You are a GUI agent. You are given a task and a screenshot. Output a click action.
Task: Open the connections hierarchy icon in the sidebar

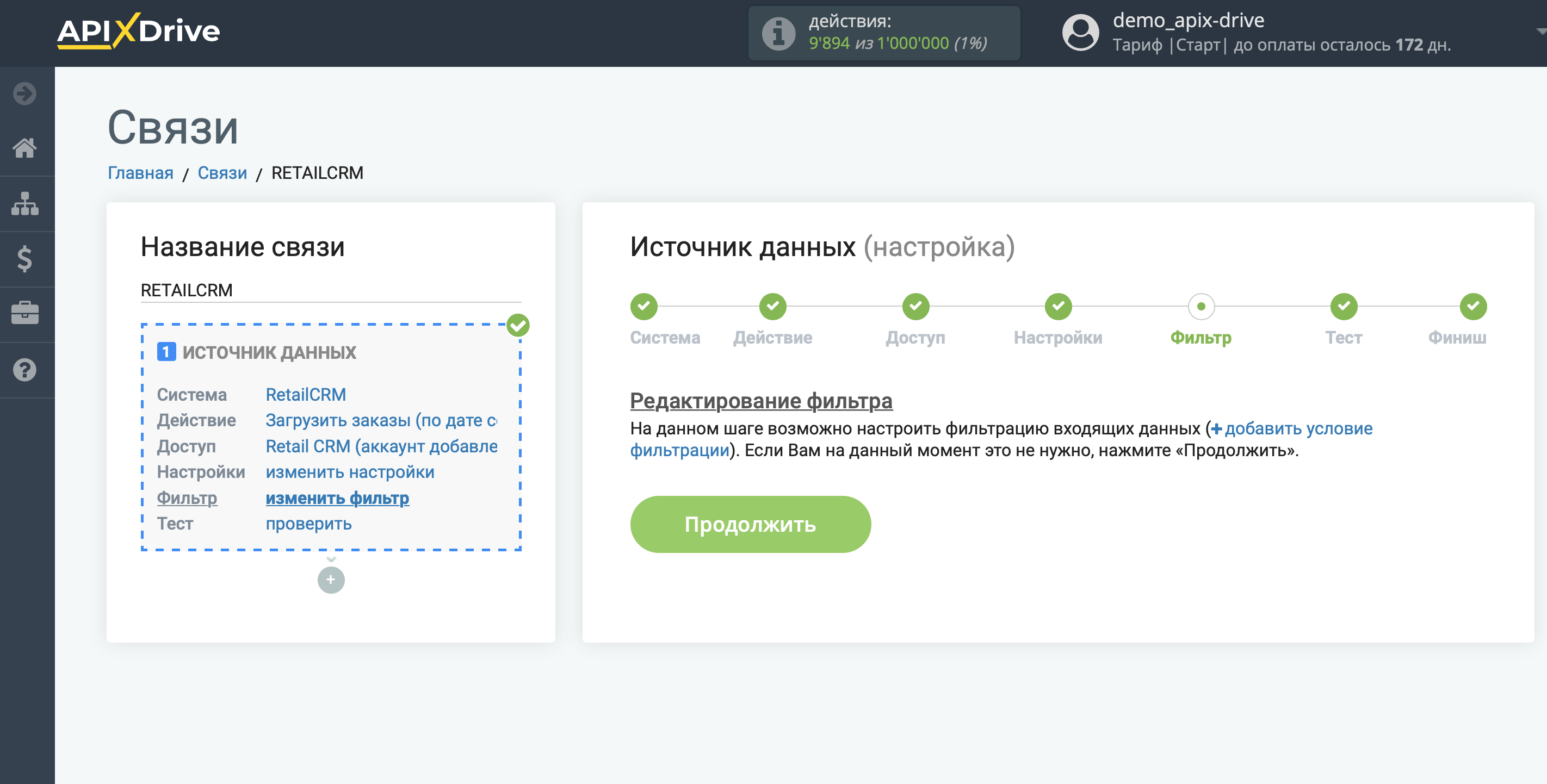coord(24,203)
